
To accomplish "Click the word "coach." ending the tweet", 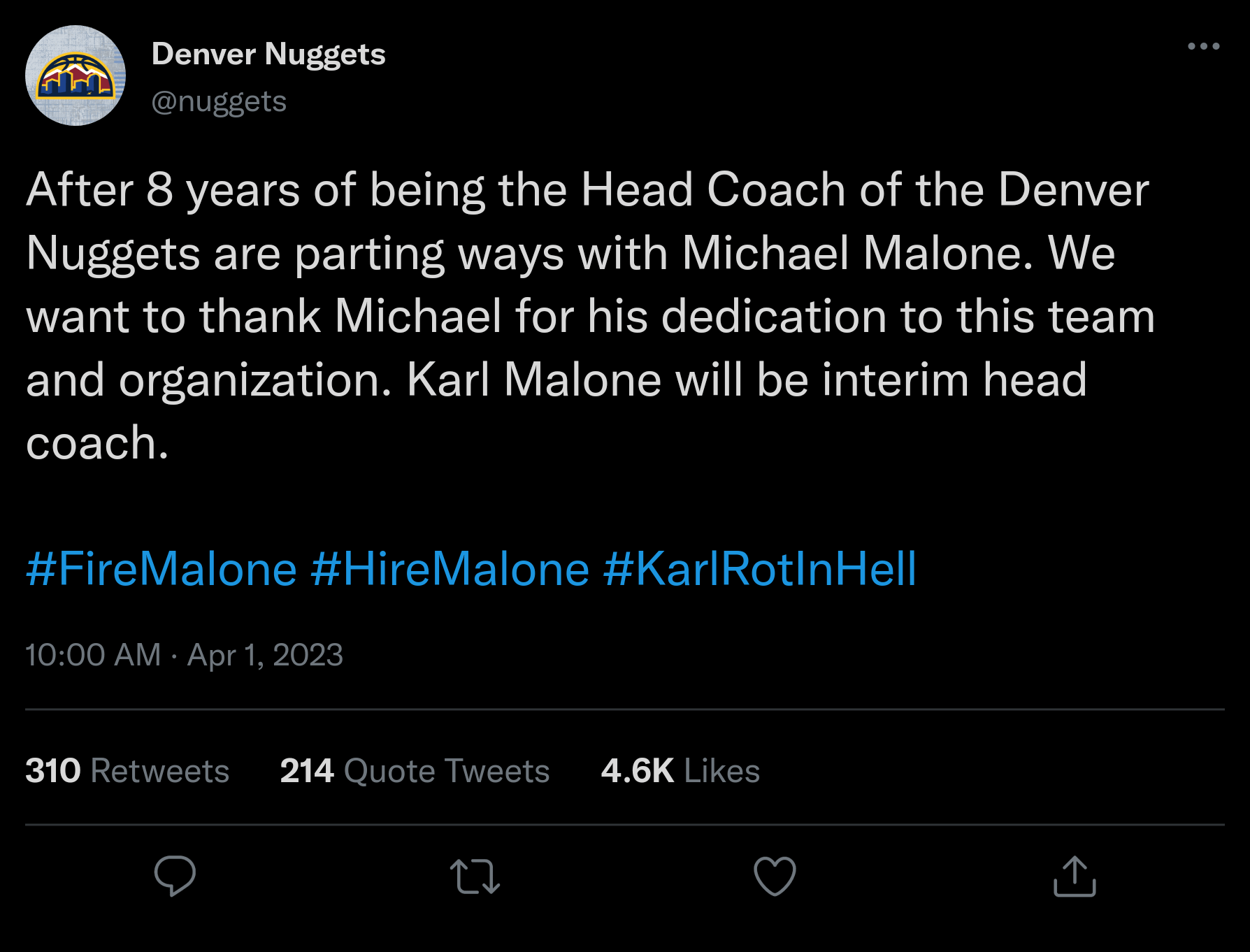I will (97, 443).
